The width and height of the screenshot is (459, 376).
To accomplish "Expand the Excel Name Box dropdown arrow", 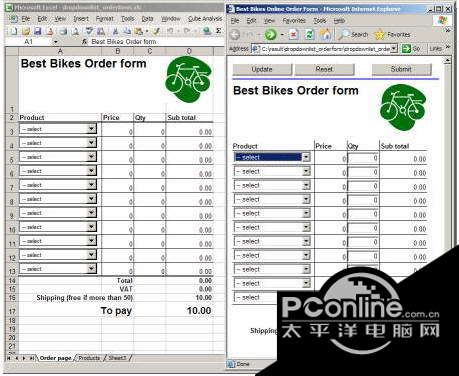I will [55, 42].
